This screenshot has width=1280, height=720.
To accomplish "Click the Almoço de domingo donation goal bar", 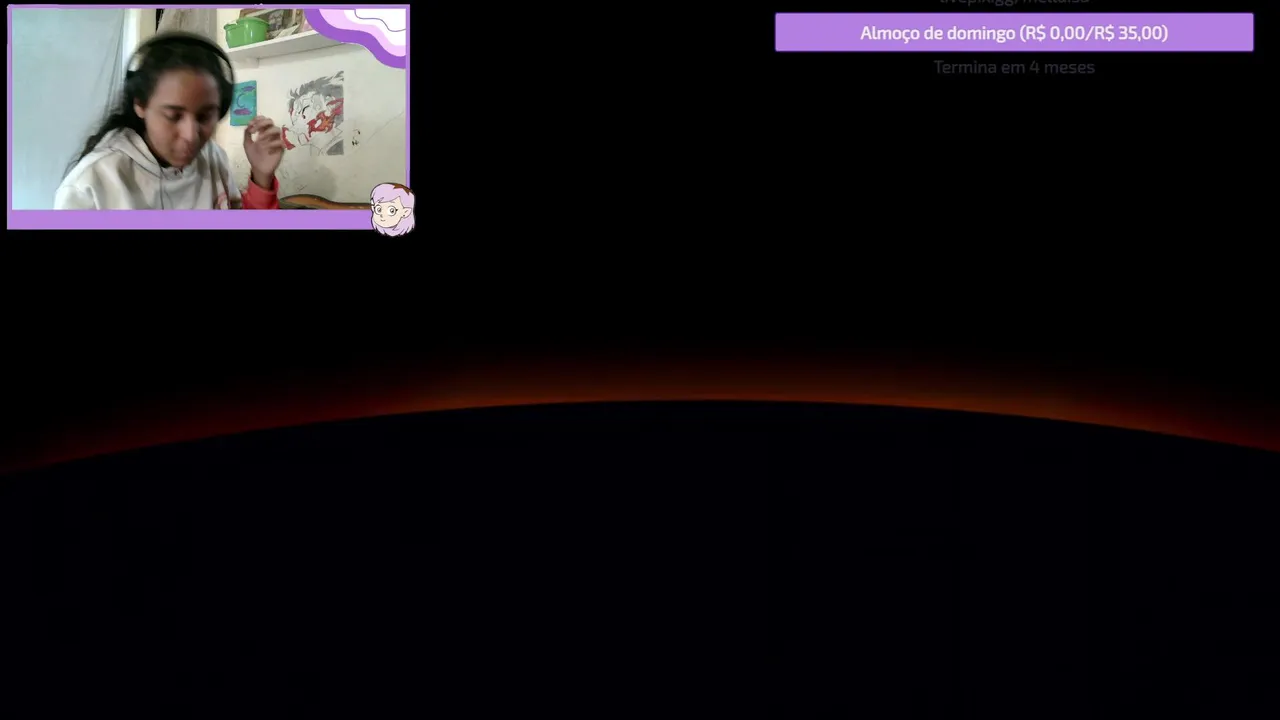I will pos(1014,33).
